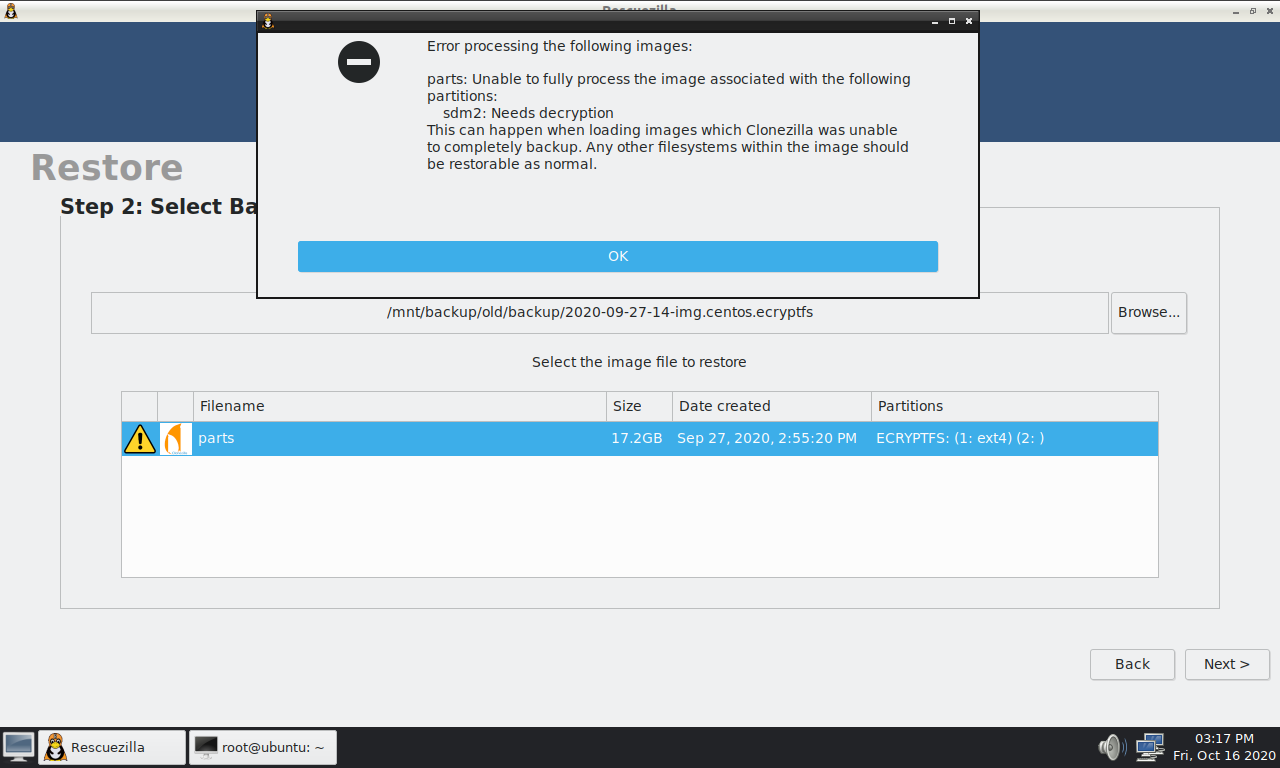Sort images by the Filename column
This screenshot has width=1280, height=768.
pos(232,406)
